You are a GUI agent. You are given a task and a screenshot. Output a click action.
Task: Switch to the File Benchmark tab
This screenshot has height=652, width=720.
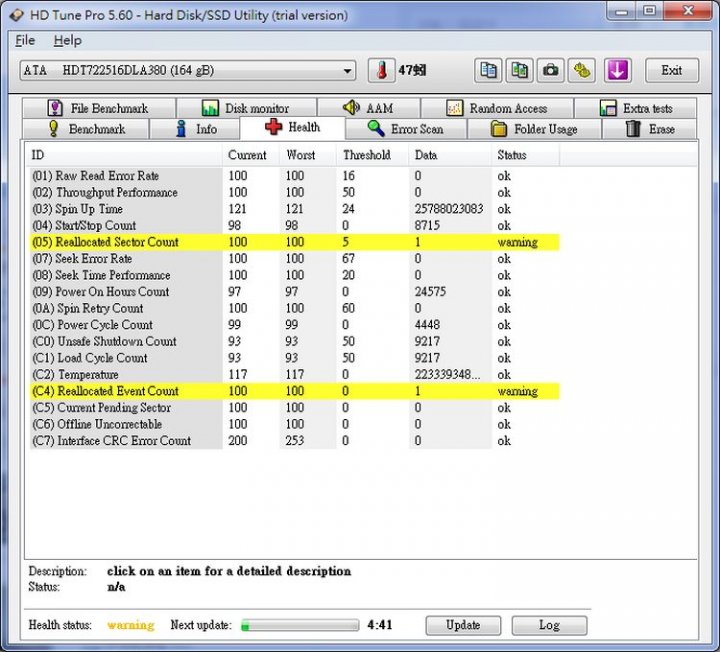click(x=99, y=108)
